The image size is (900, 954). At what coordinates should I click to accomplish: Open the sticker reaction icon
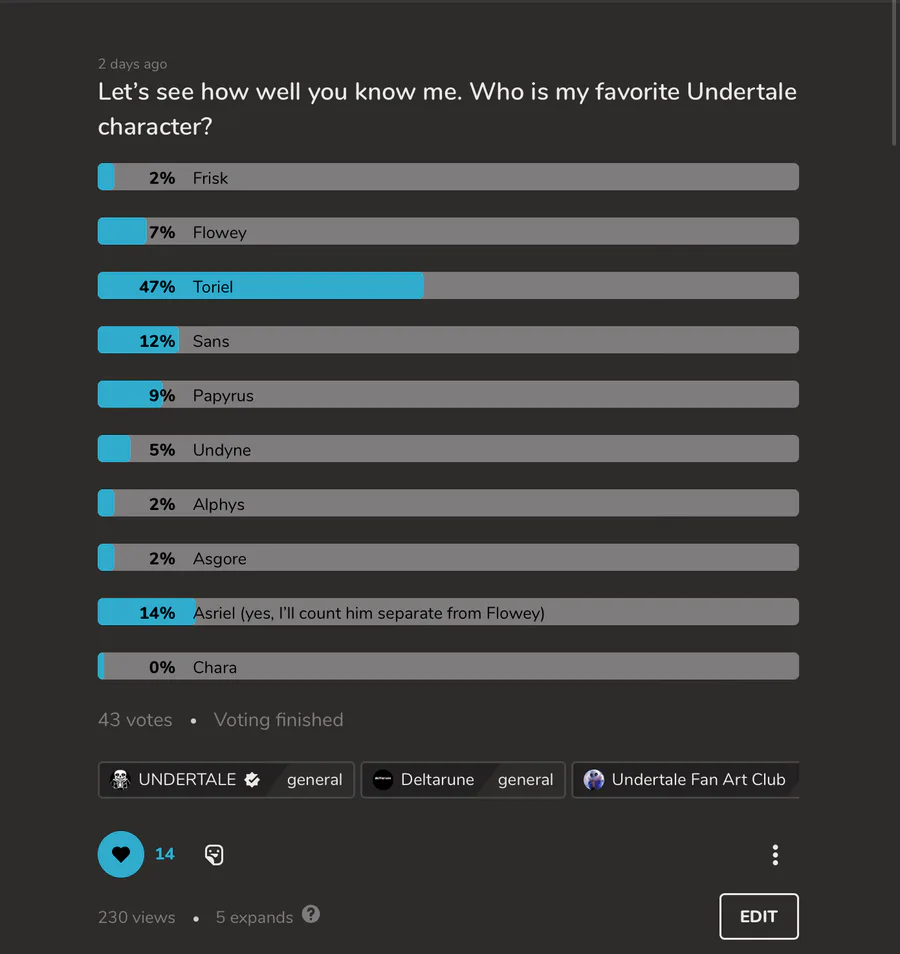[x=214, y=854]
